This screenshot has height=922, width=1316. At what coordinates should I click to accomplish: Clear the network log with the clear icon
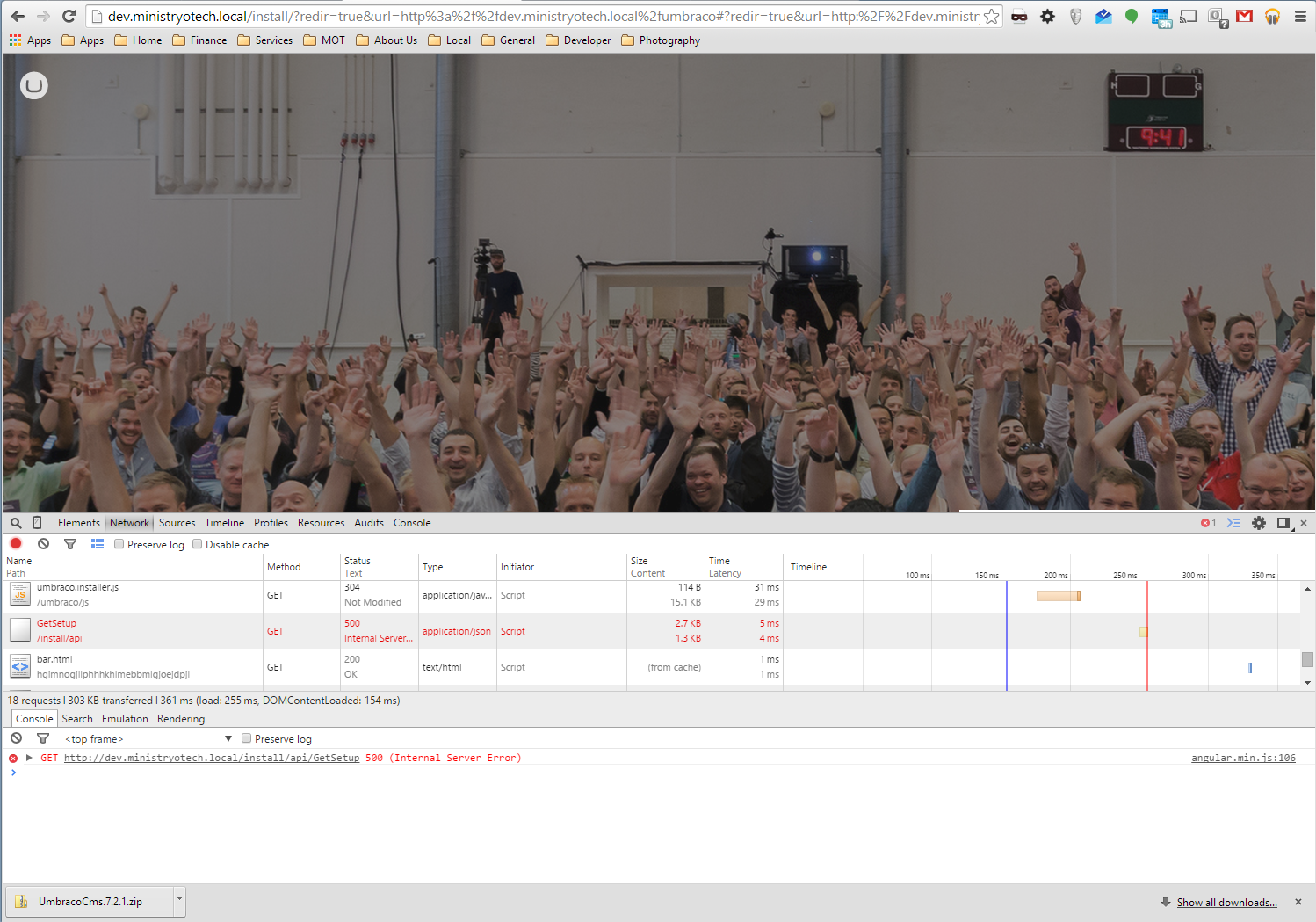(x=43, y=544)
